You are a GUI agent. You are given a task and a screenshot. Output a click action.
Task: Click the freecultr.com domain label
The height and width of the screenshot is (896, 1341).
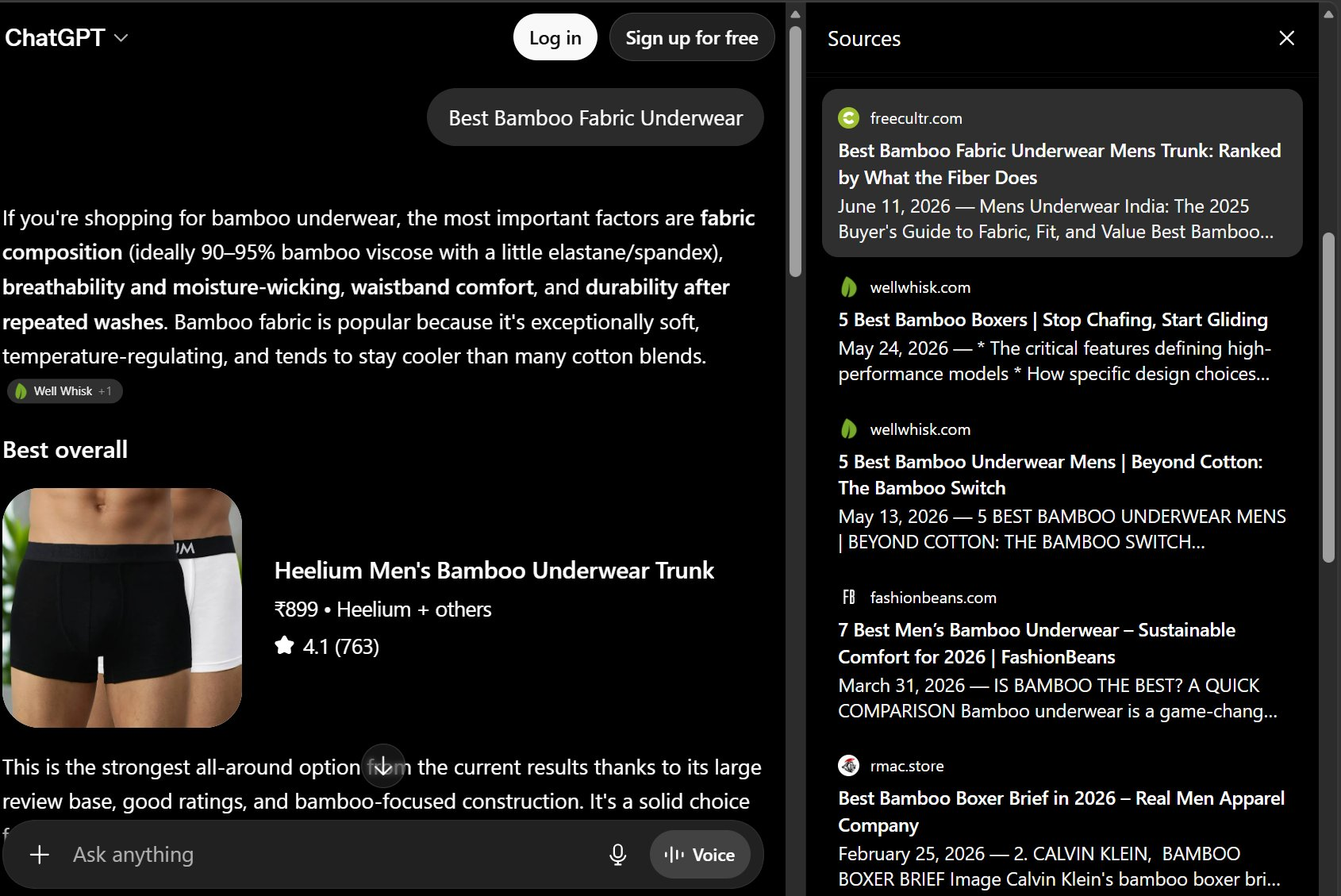click(x=916, y=118)
